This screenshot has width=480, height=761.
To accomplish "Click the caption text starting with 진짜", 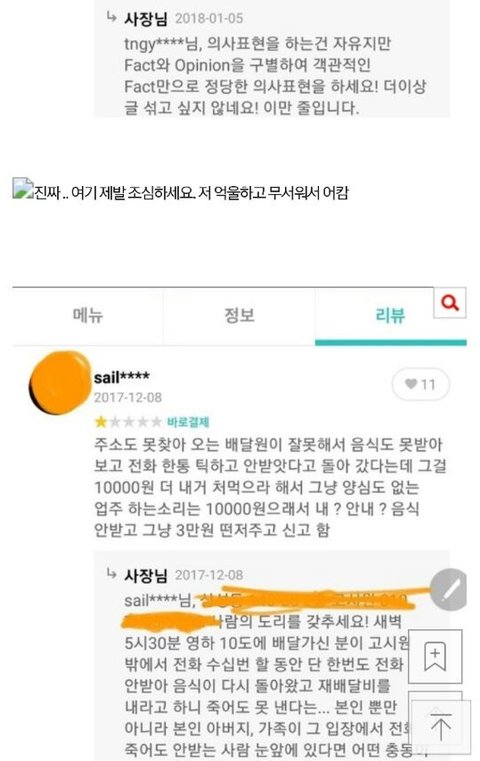I will [191, 193].
